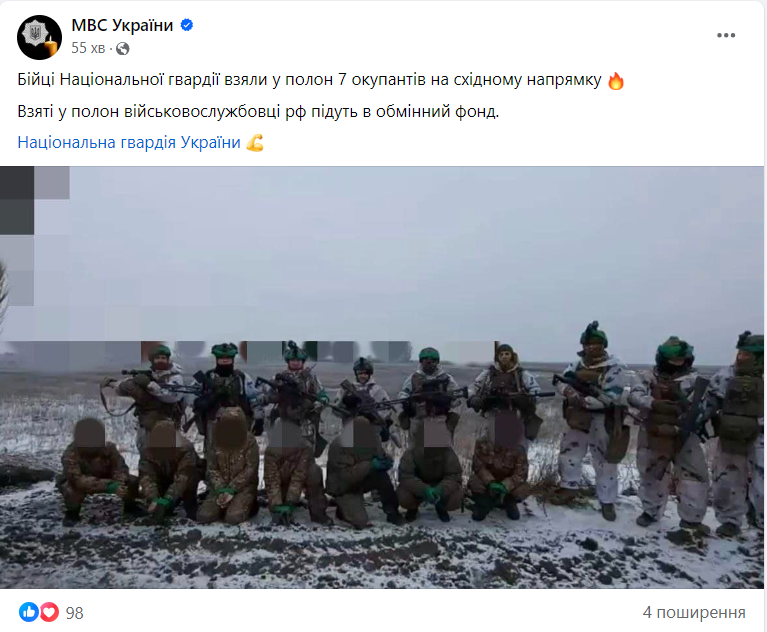
Task: Click the red heart reaction icon
Action: [49, 612]
